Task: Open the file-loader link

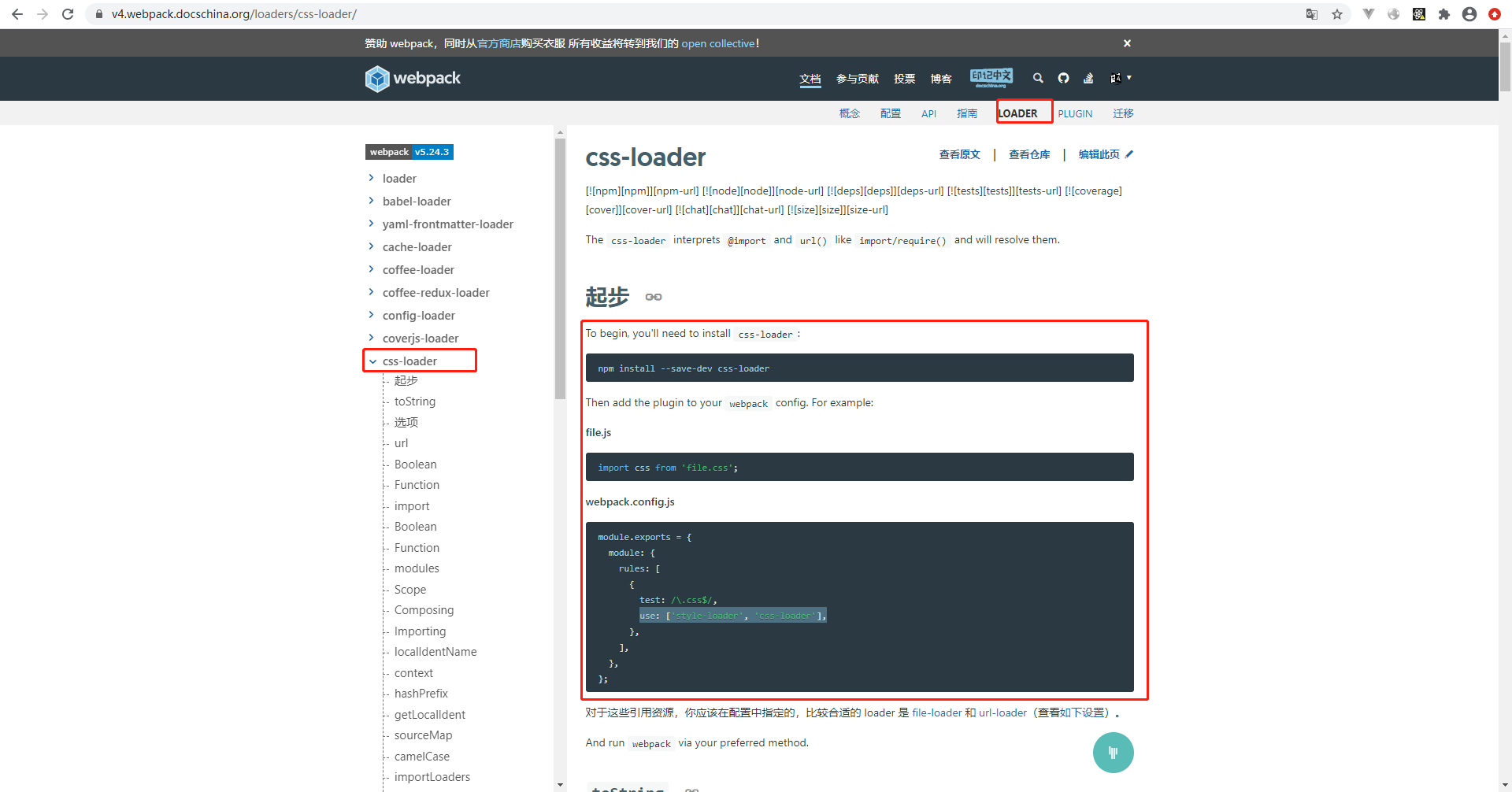Action: (x=937, y=712)
